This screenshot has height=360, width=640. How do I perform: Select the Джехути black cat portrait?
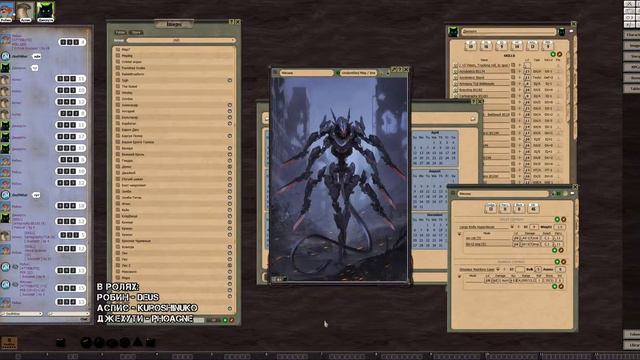(x=45, y=11)
